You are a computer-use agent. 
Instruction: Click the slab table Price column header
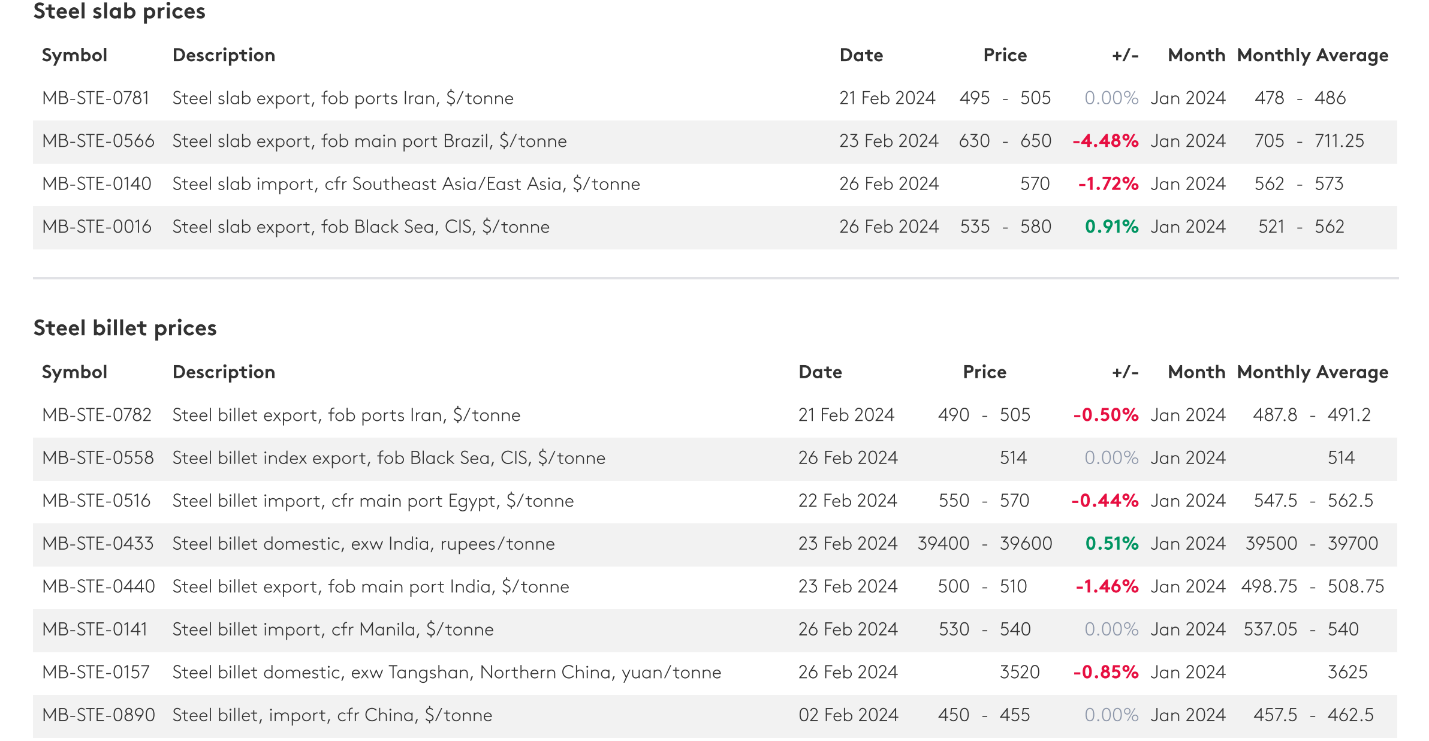coord(1005,55)
